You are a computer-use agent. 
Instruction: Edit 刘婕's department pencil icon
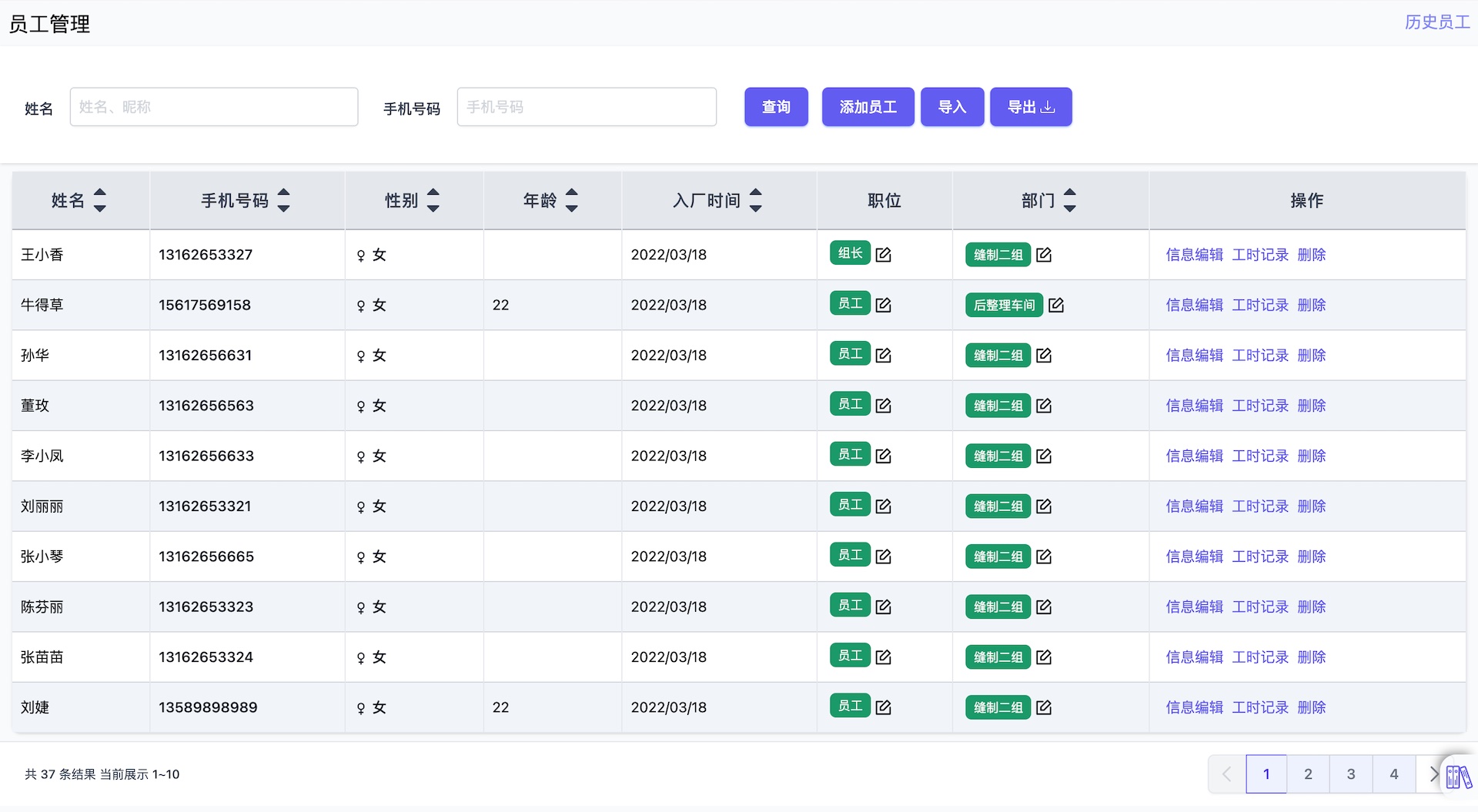[x=1044, y=707]
